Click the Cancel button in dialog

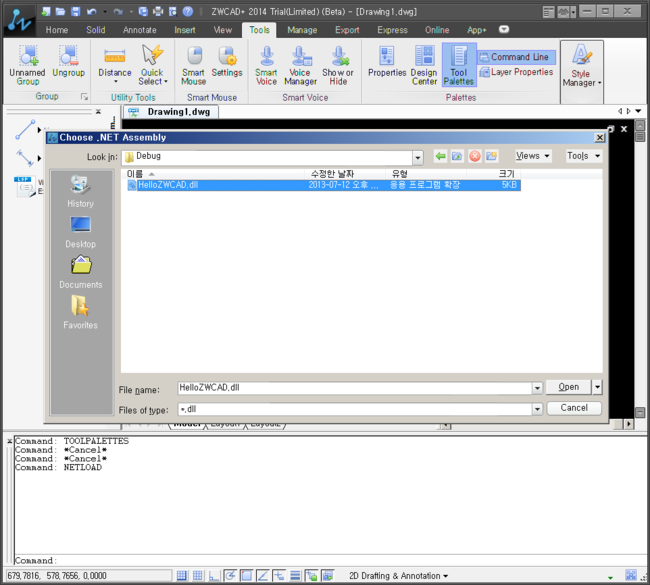pos(574,408)
